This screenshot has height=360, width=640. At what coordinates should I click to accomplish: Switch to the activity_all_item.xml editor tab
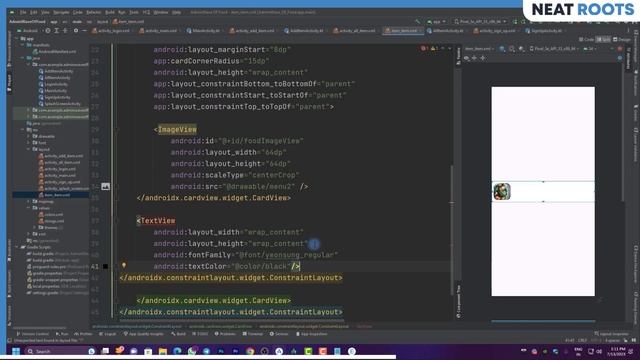coord(354,31)
